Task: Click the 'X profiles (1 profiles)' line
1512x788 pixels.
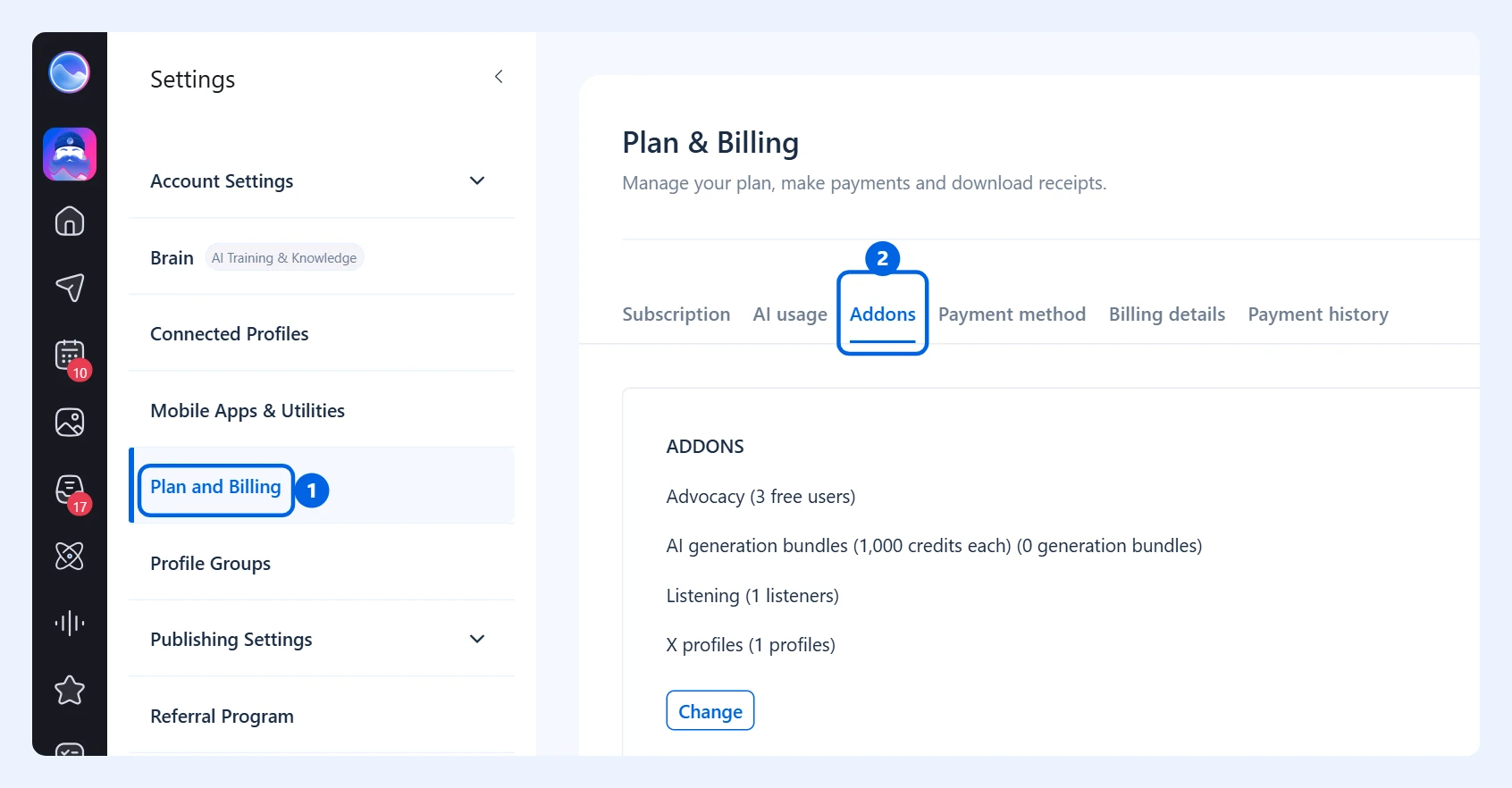Action: tap(751, 645)
